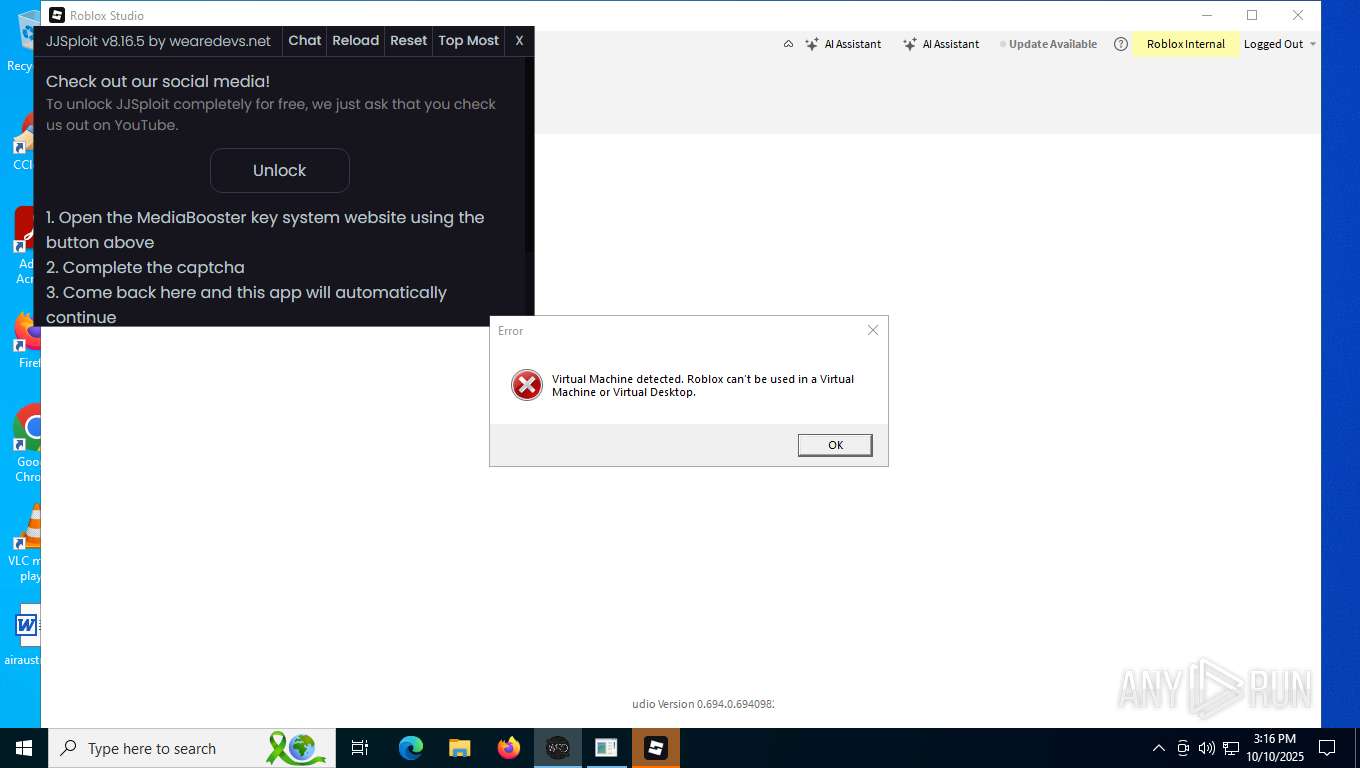Open the volume tray icon
This screenshot has height=768, width=1360.
pos(1206,748)
